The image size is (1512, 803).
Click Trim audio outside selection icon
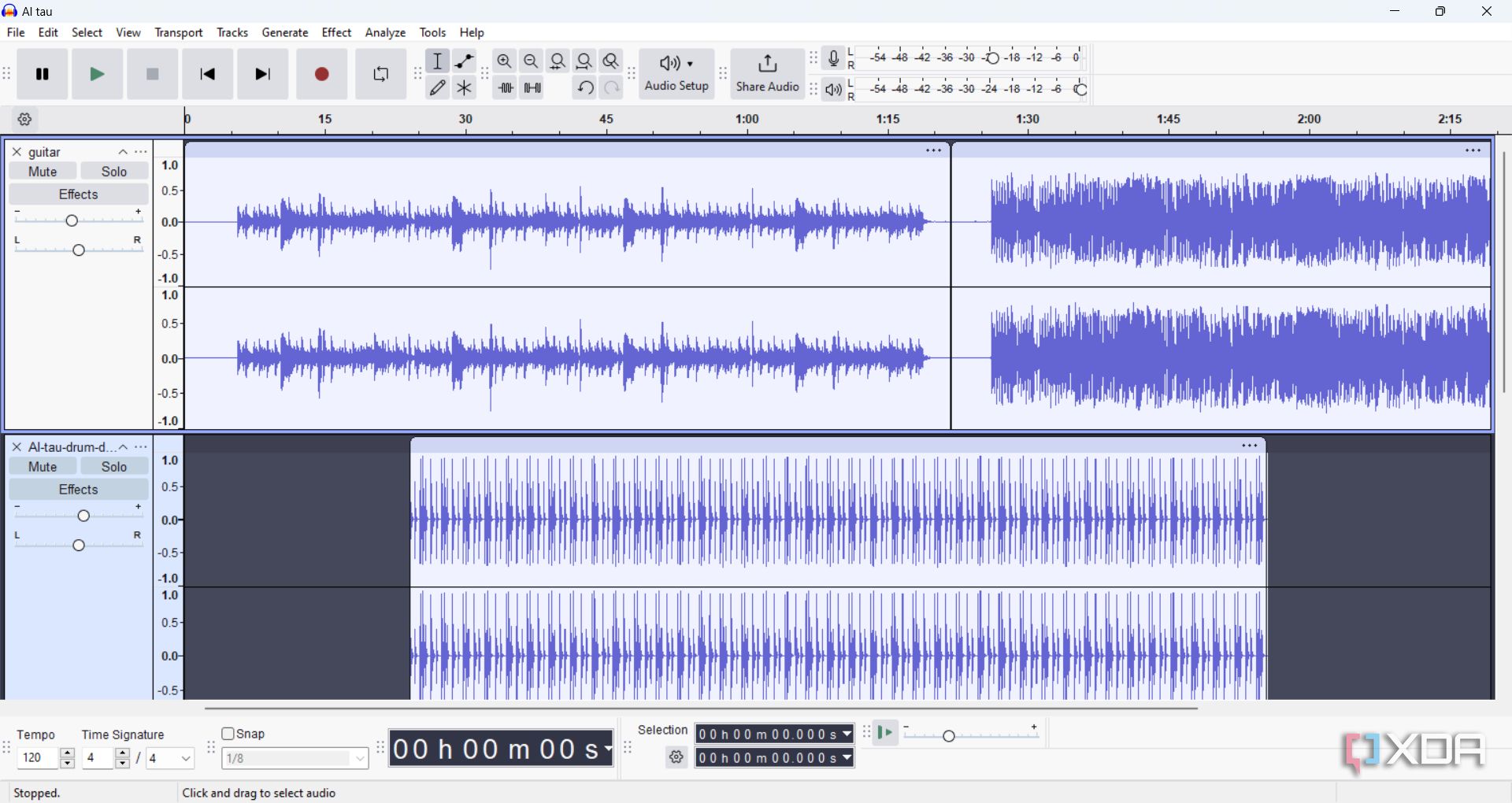[x=506, y=88]
